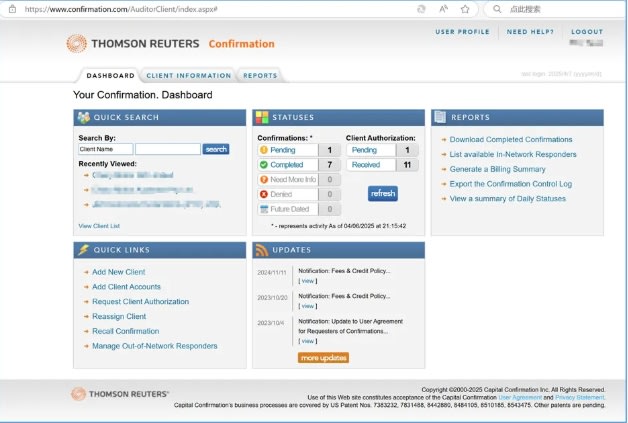This screenshot has width=628, height=423.
Task: Click the blue search button
Action: 216,149
